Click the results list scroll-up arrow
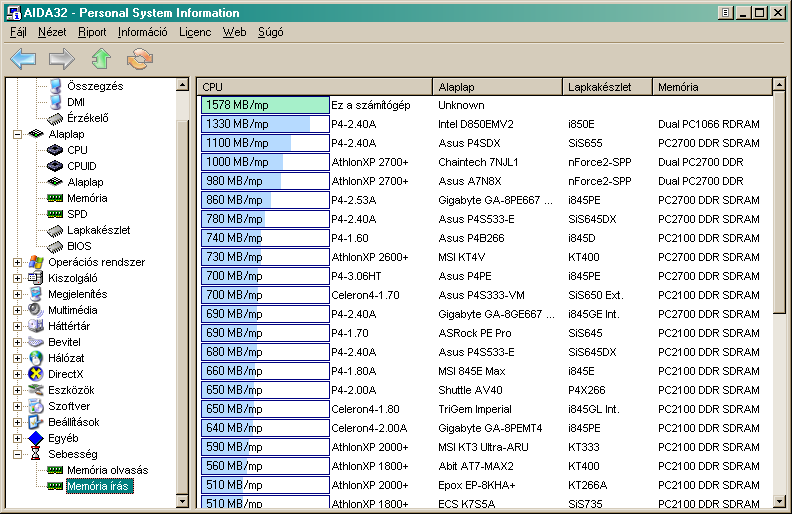 click(x=779, y=85)
